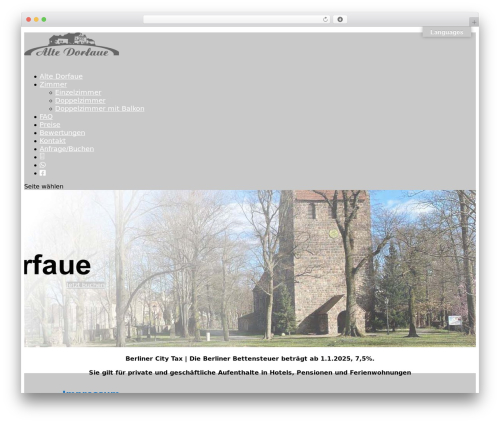Click the 'Sie gilt für private' text line
This screenshot has width=500, height=423.
coord(250,373)
